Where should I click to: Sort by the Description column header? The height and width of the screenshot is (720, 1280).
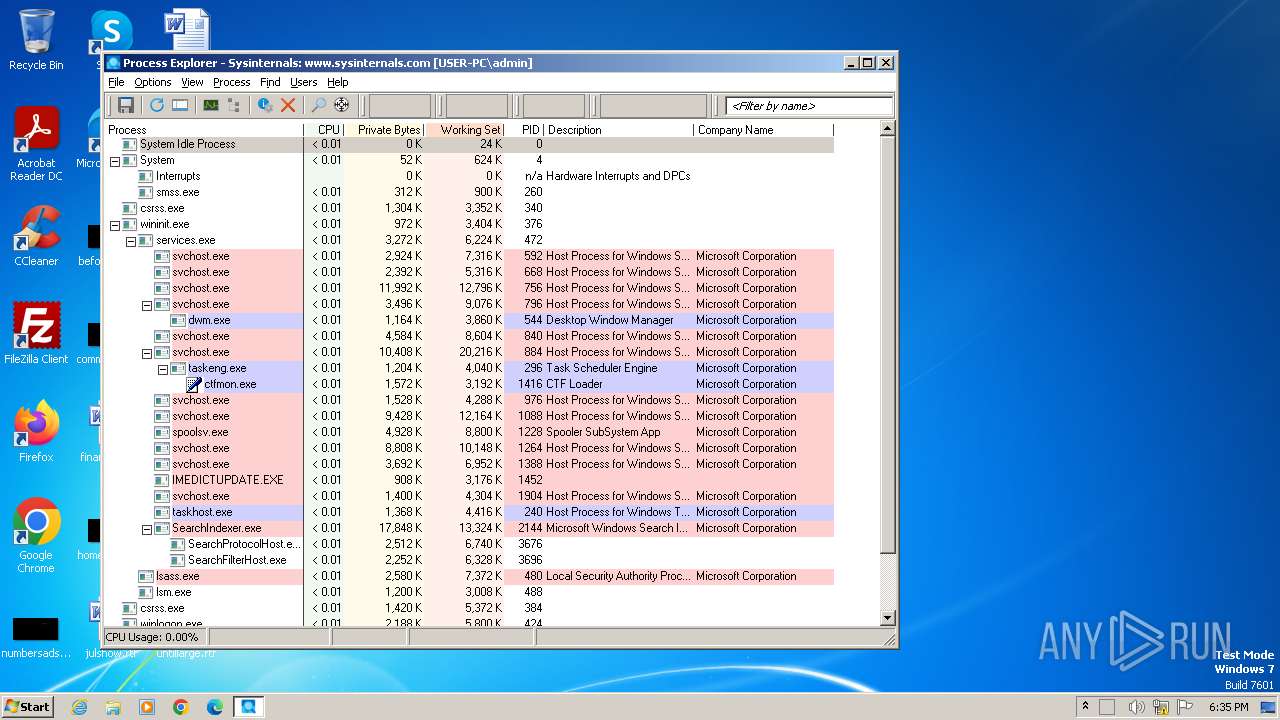pyautogui.click(x=618, y=130)
